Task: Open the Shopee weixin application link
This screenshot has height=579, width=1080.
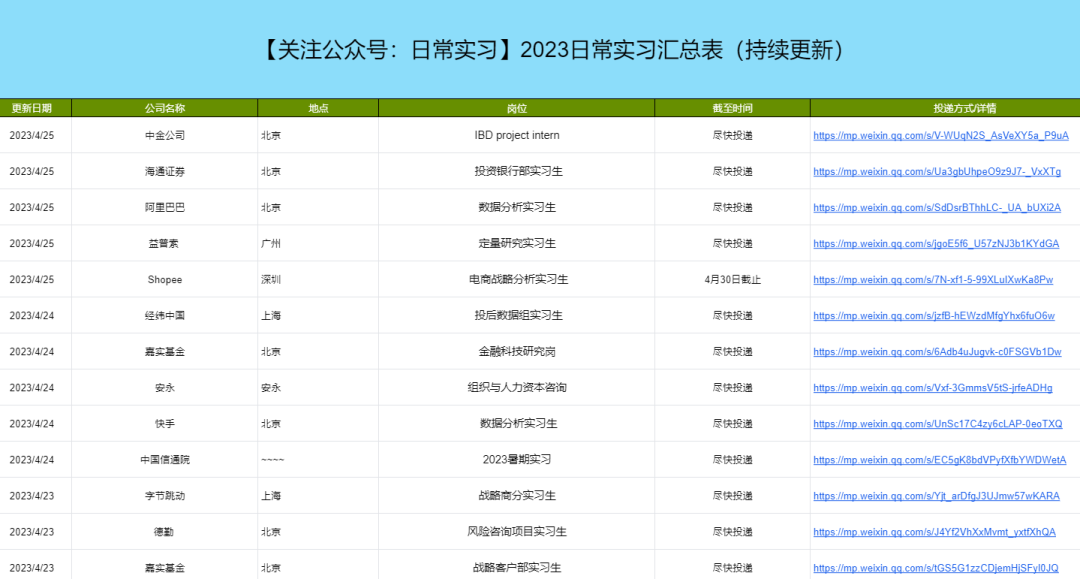Action: tap(933, 280)
